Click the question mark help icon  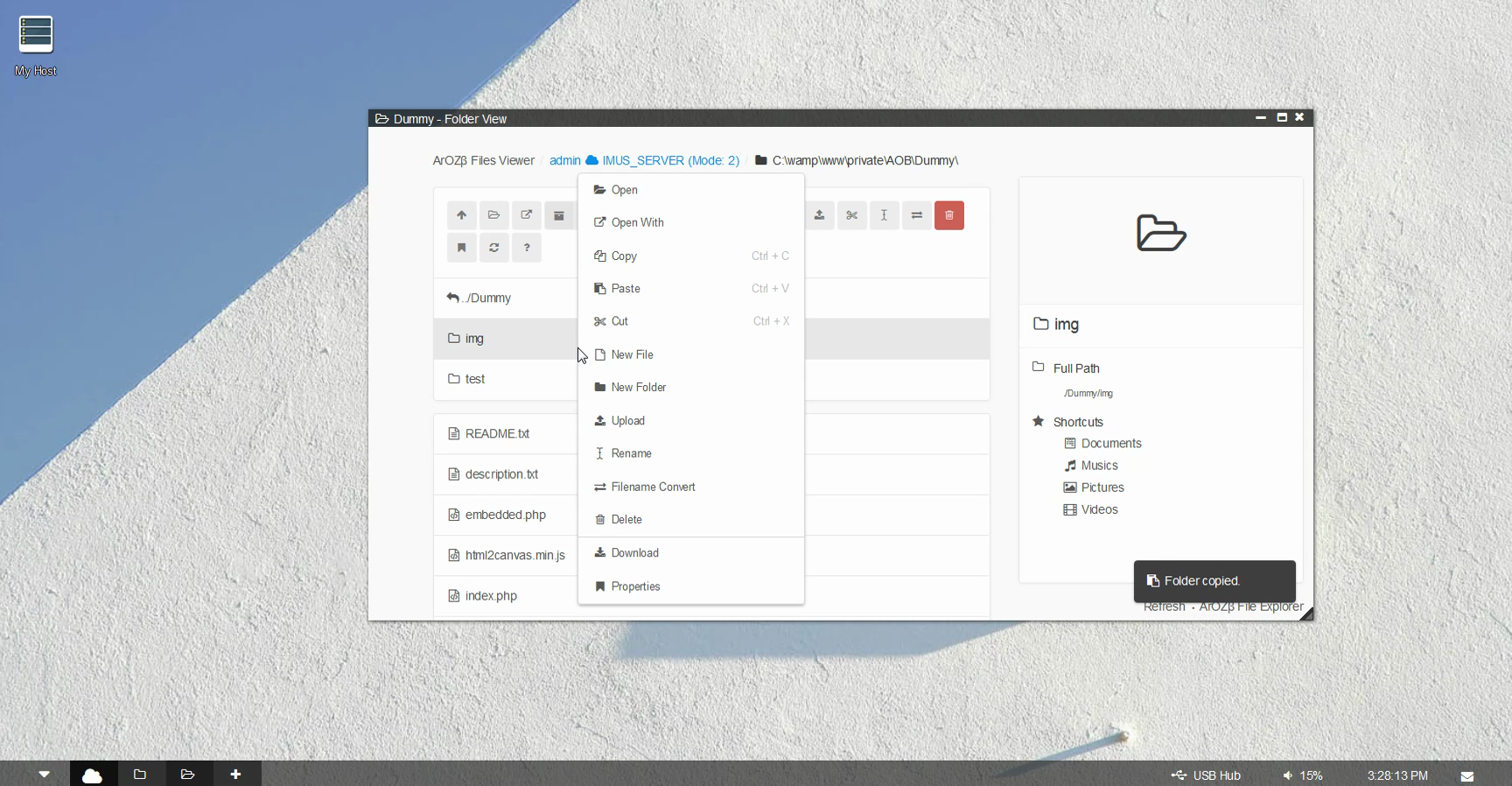(527, 248)
